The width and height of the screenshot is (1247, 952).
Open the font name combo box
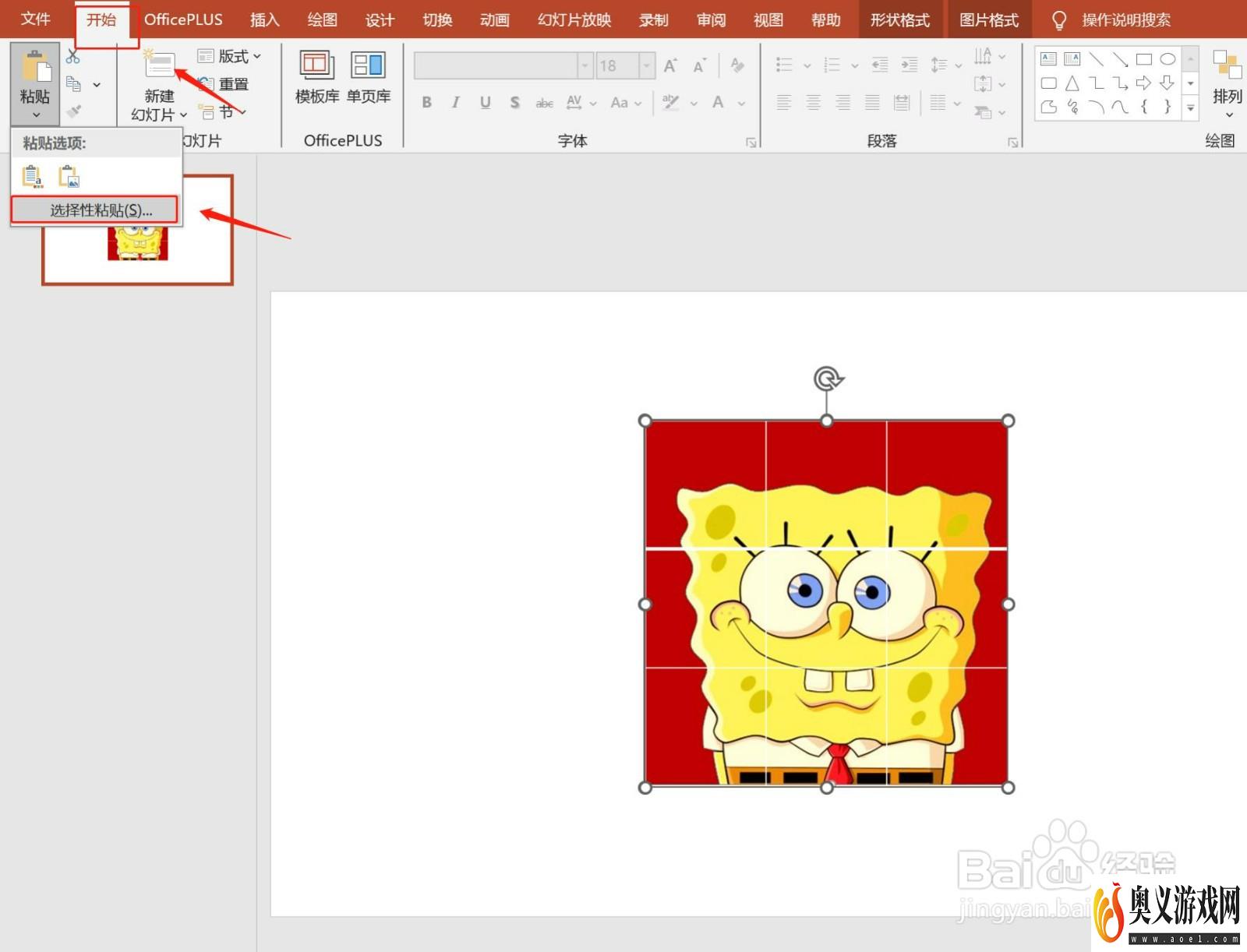point(503,66)
